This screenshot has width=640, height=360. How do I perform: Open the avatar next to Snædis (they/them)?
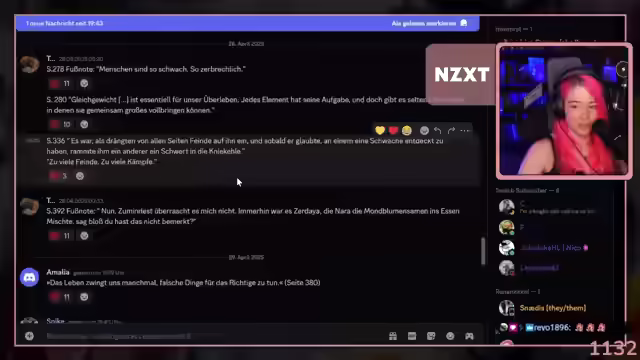[x=507, y=308]
